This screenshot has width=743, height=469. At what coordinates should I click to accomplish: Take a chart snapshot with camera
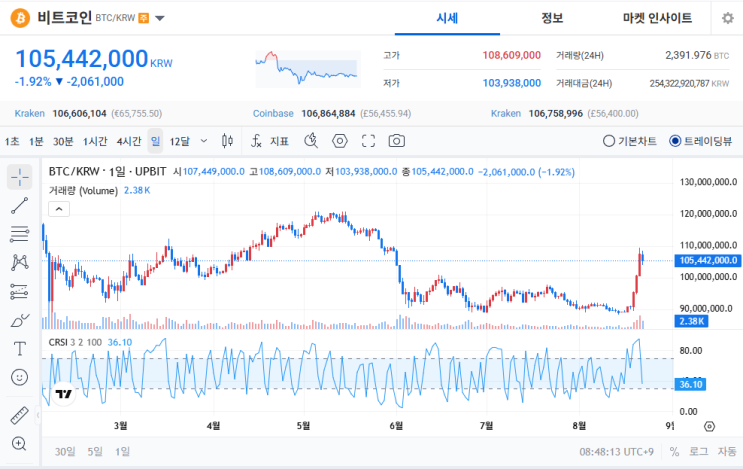(x=397, y=141)
